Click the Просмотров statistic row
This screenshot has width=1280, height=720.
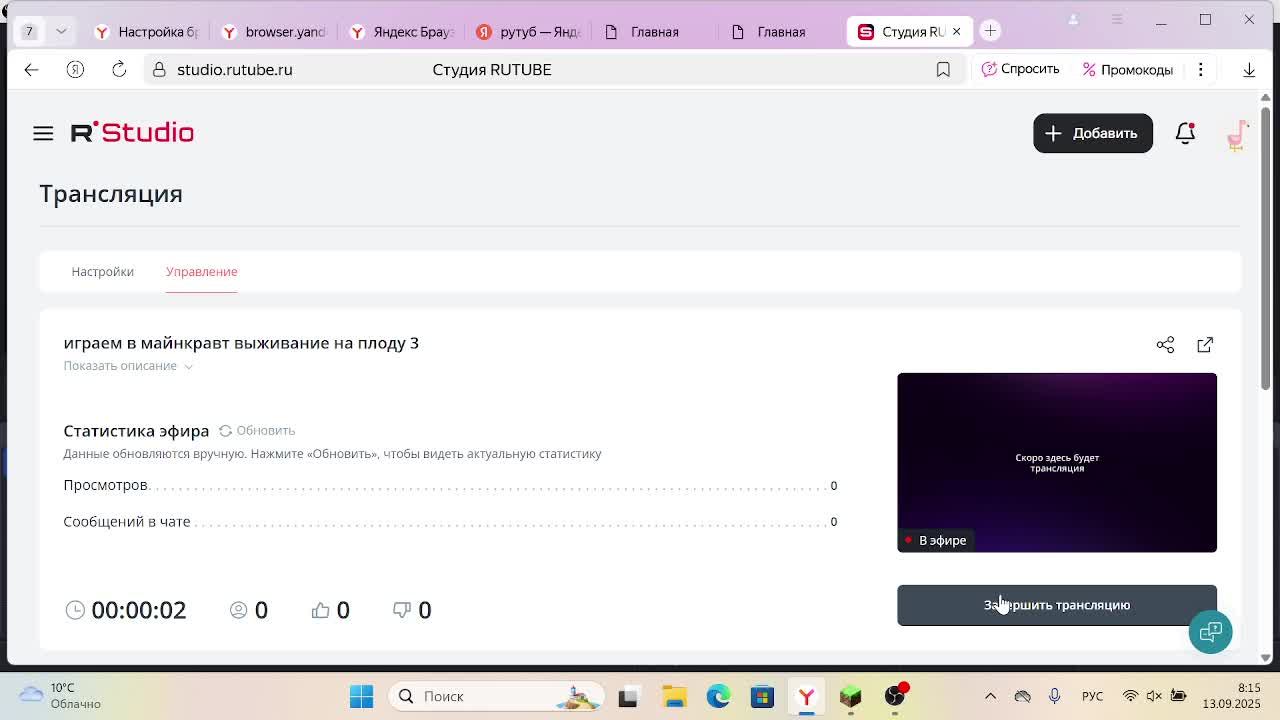click(x=450, y=485)
